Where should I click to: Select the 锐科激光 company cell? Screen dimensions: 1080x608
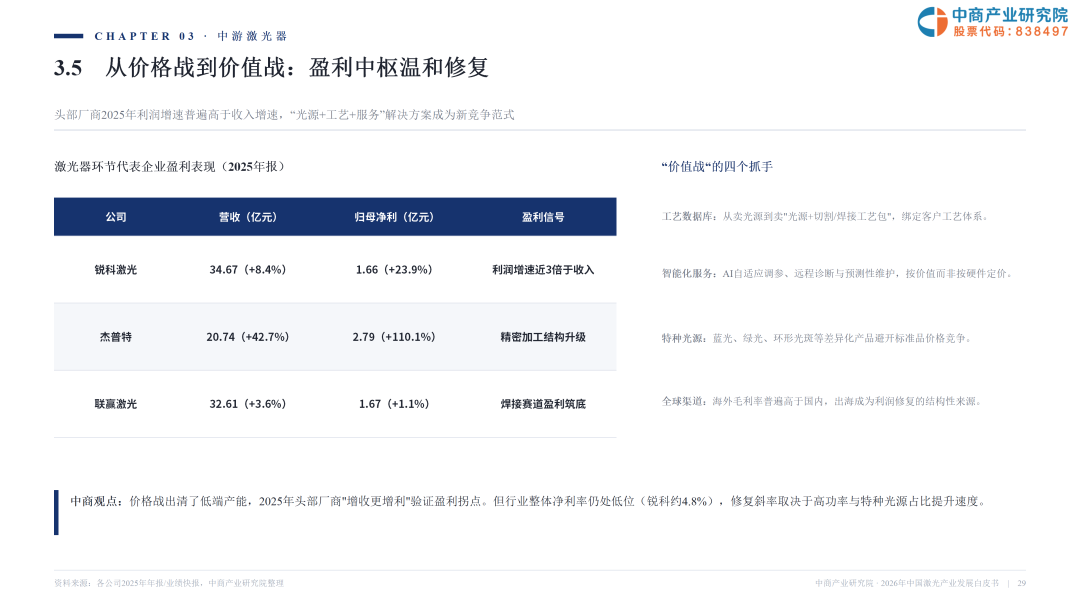[116, 270]
